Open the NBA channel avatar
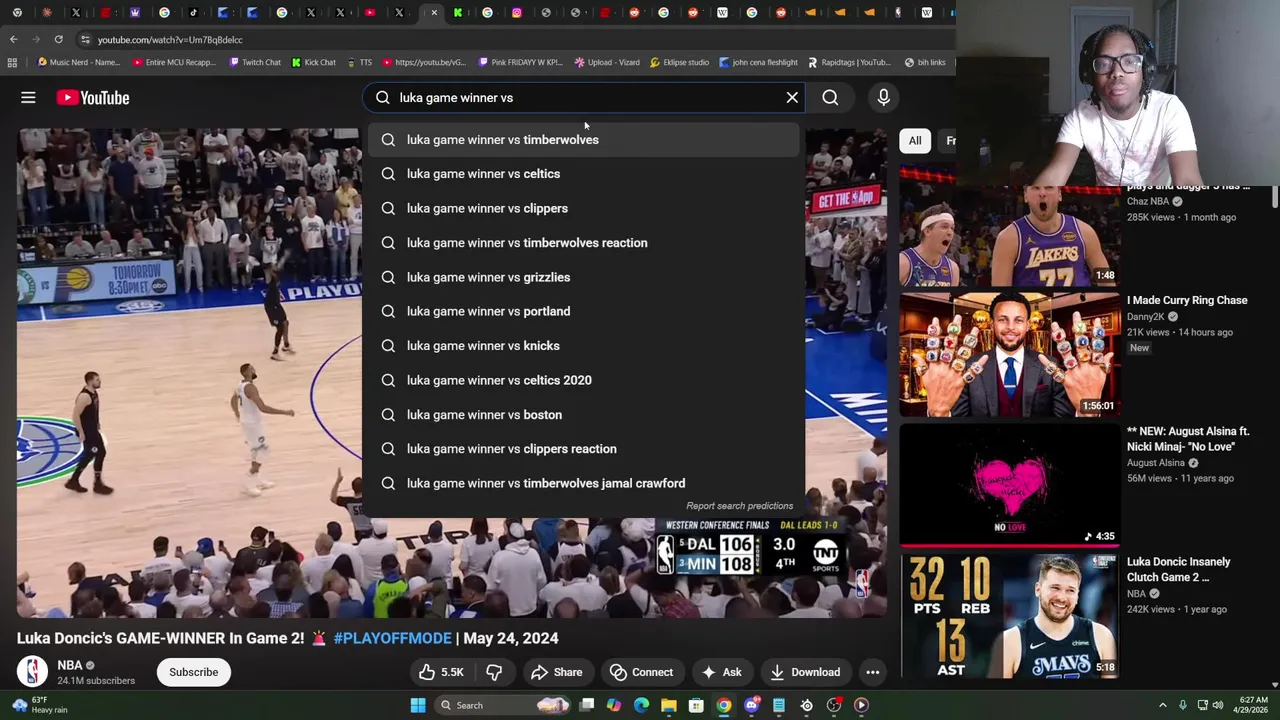Viewport: 1280px width, 720px height. pyautogui.click(x=32, y=672)
